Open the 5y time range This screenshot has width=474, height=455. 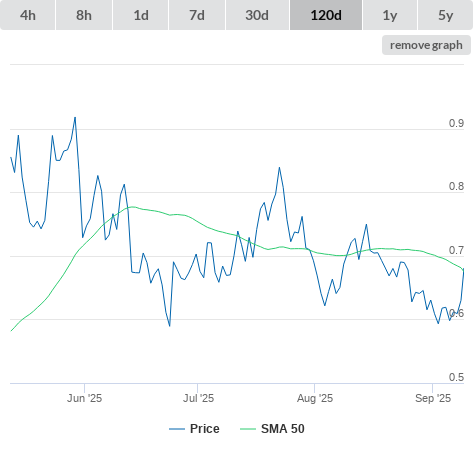pos(446,15)
